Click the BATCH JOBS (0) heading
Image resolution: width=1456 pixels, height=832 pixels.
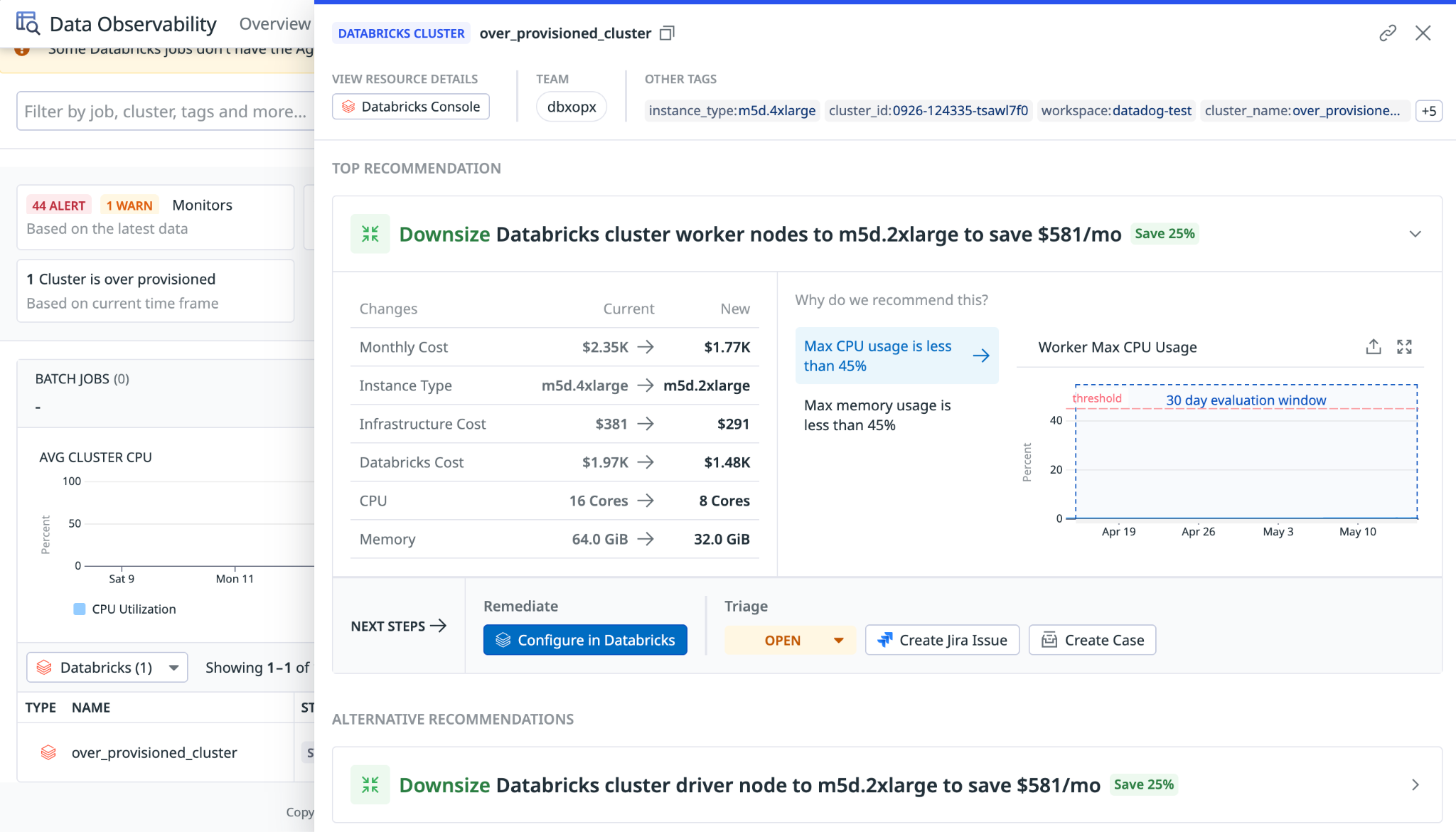click(x=82, y=379)
